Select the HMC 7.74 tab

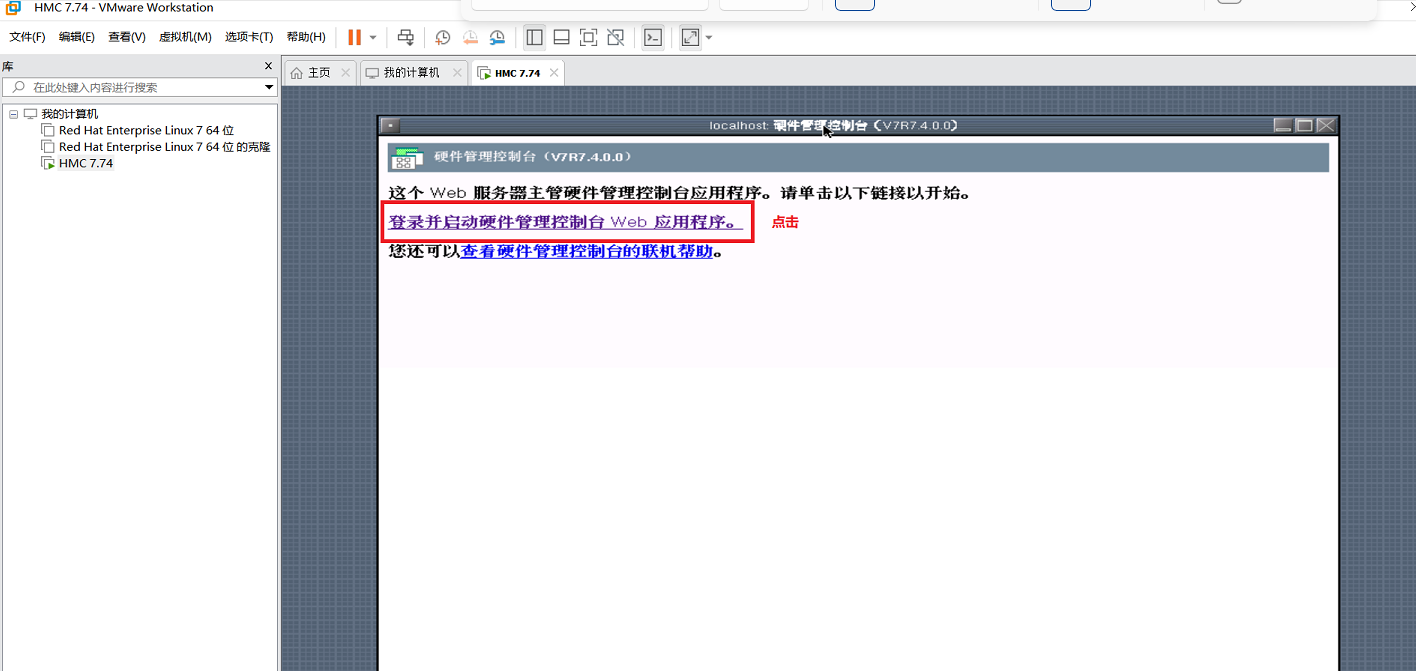(517, 73)
